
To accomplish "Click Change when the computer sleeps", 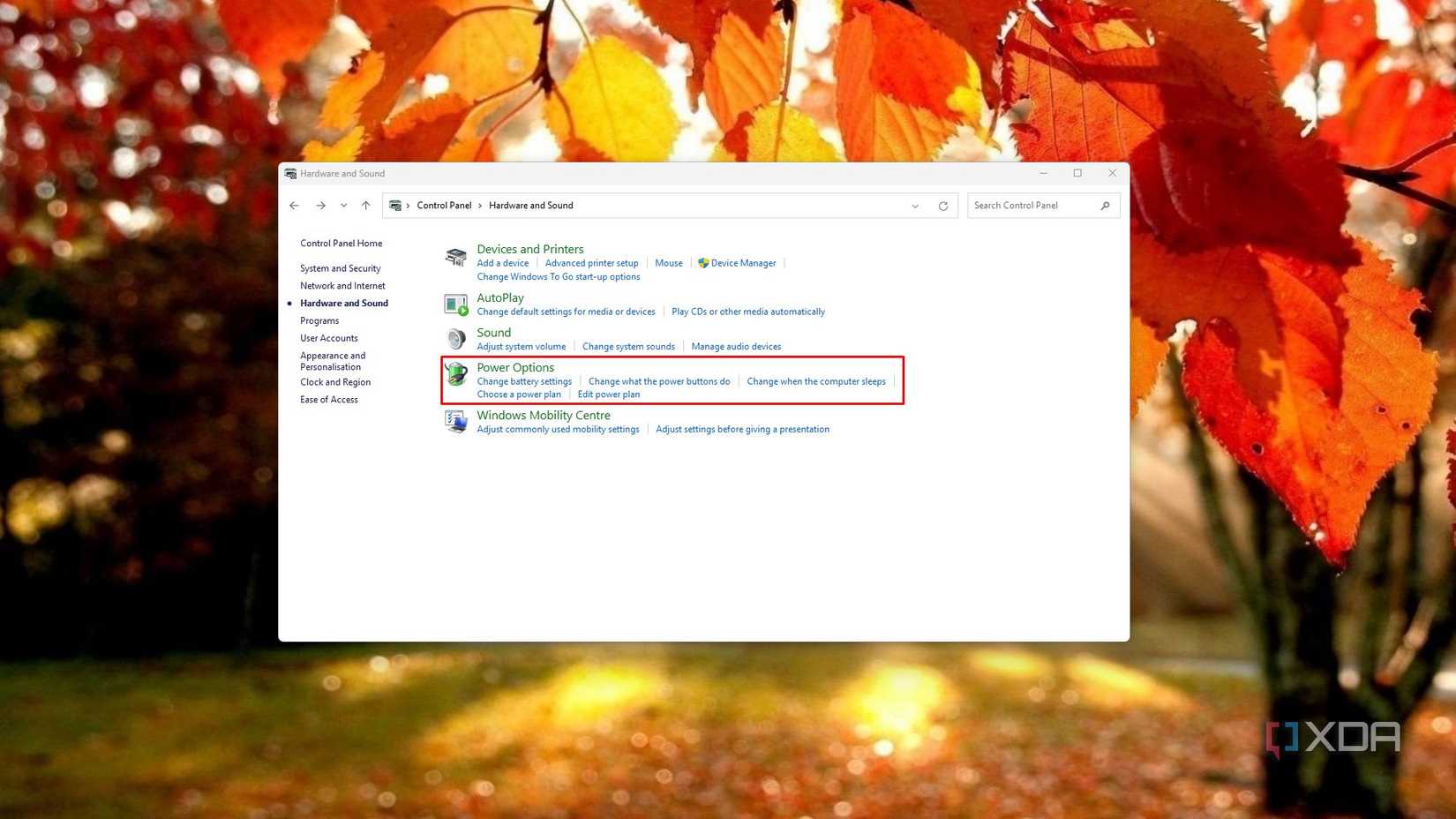I will coord(816,381).
